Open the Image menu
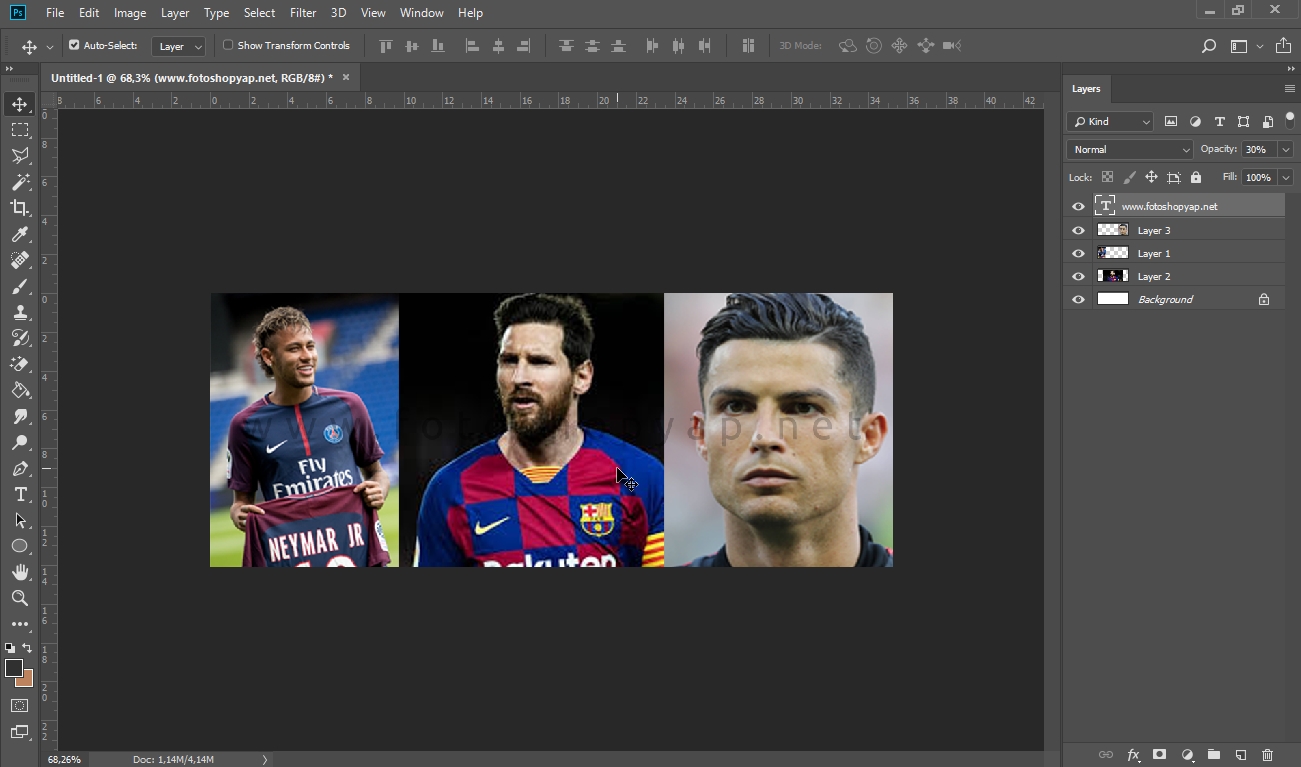 click(x=130, y=13)
